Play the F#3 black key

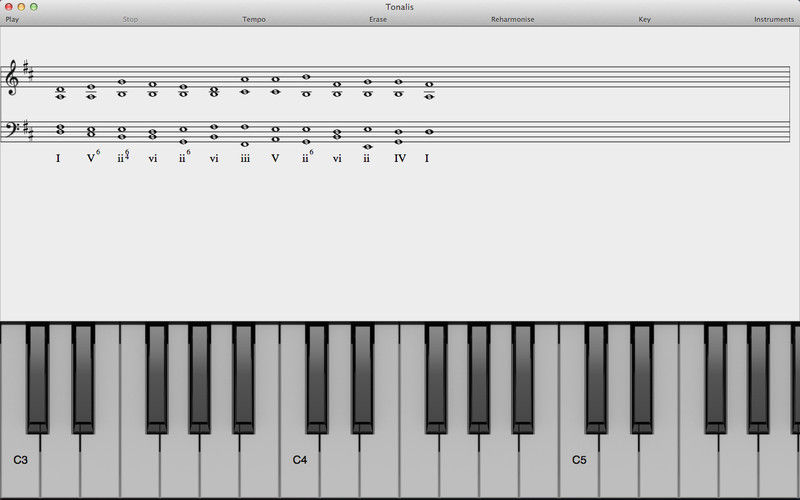157,378
